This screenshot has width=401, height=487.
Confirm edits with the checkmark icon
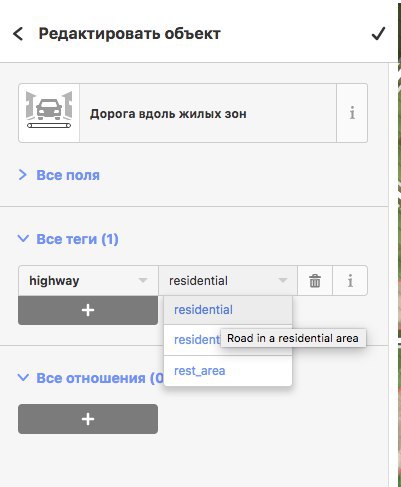378,34
